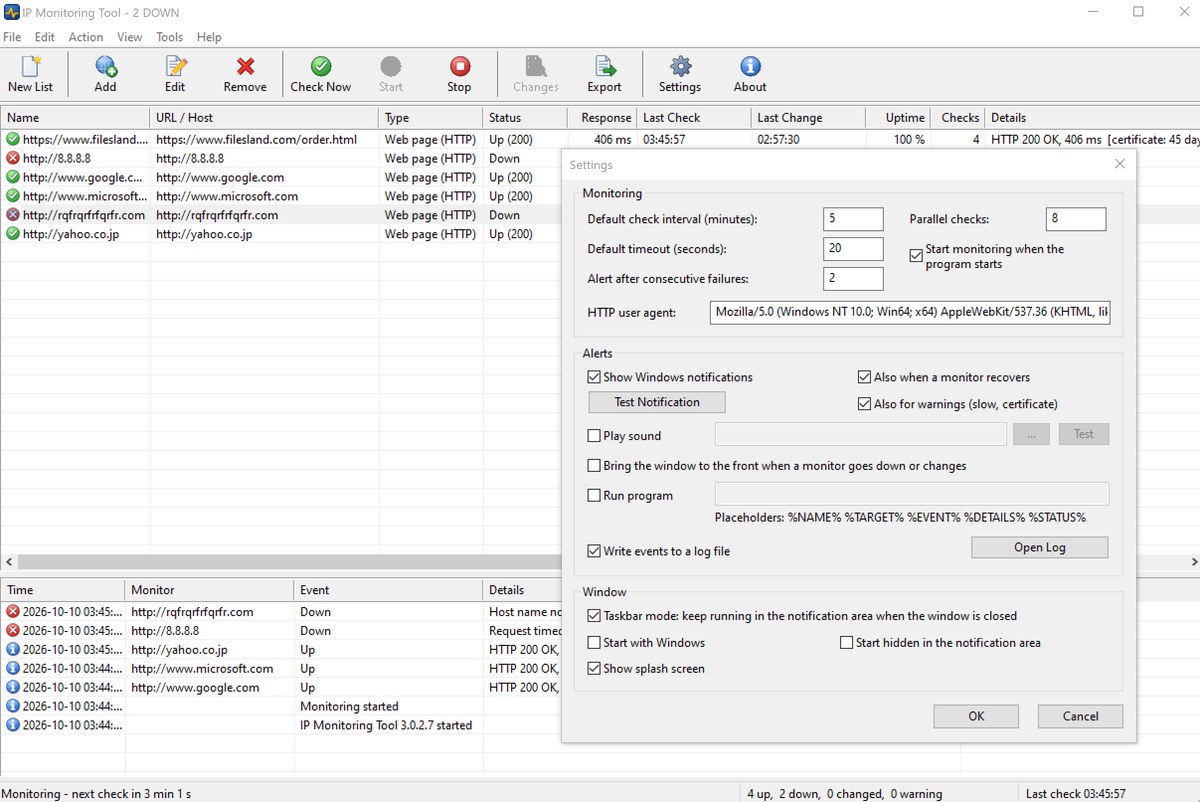
Task: Click the New List toolbar icon
Action: (30, 67)
